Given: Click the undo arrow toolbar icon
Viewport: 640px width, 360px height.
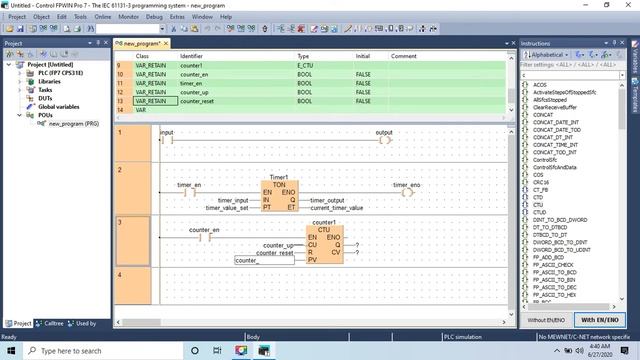Looking at the screenshot, I should point(207,29).
